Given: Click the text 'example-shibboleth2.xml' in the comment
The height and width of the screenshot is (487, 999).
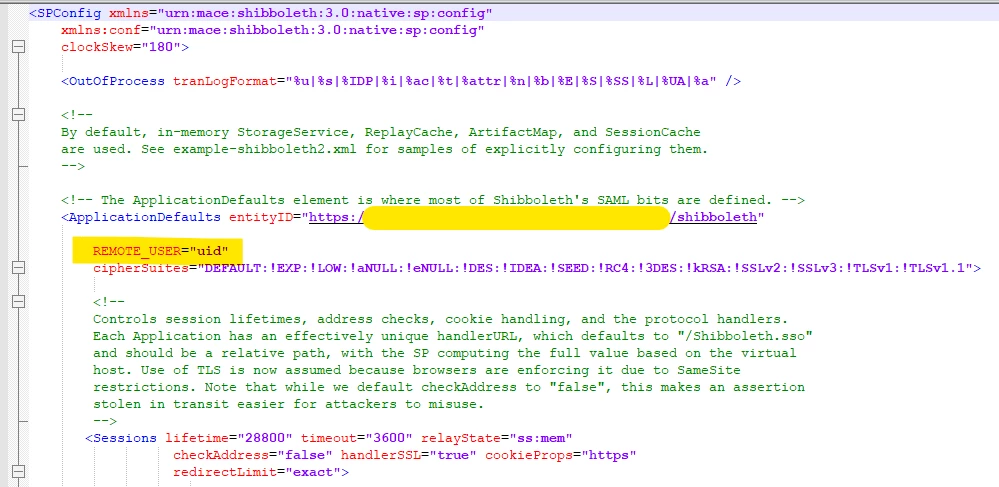Looking at the screenshot, I should point(265,149).
